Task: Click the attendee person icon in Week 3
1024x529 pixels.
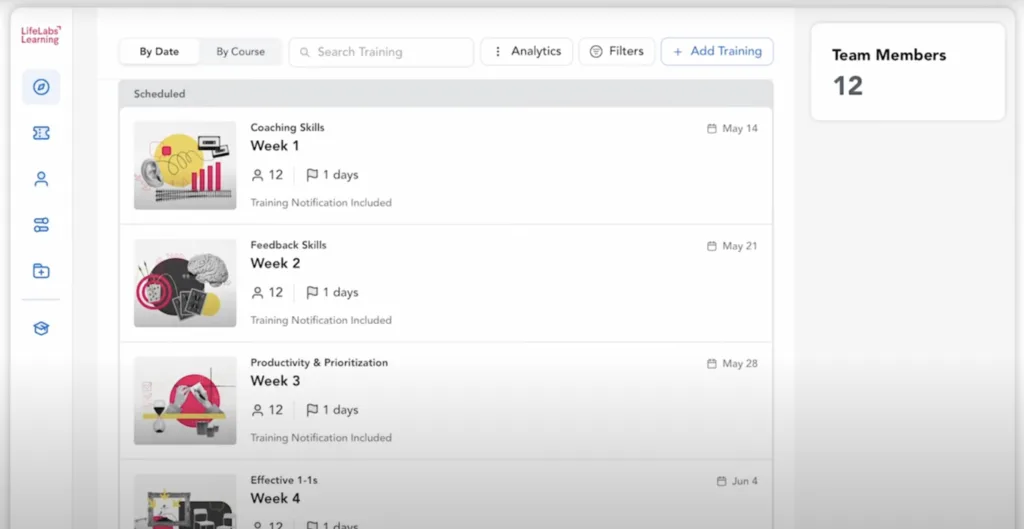Action: [x=257, y=410]
